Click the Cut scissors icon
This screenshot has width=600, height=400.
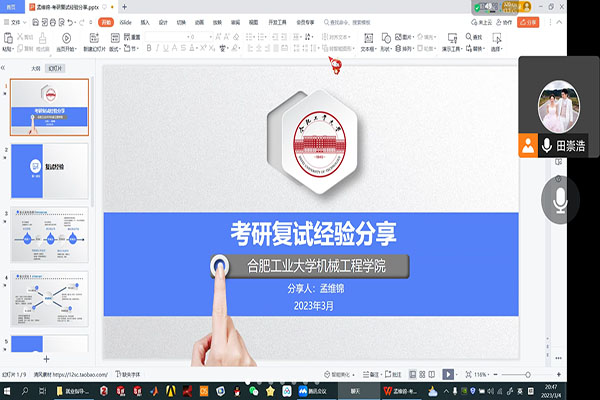20,37
